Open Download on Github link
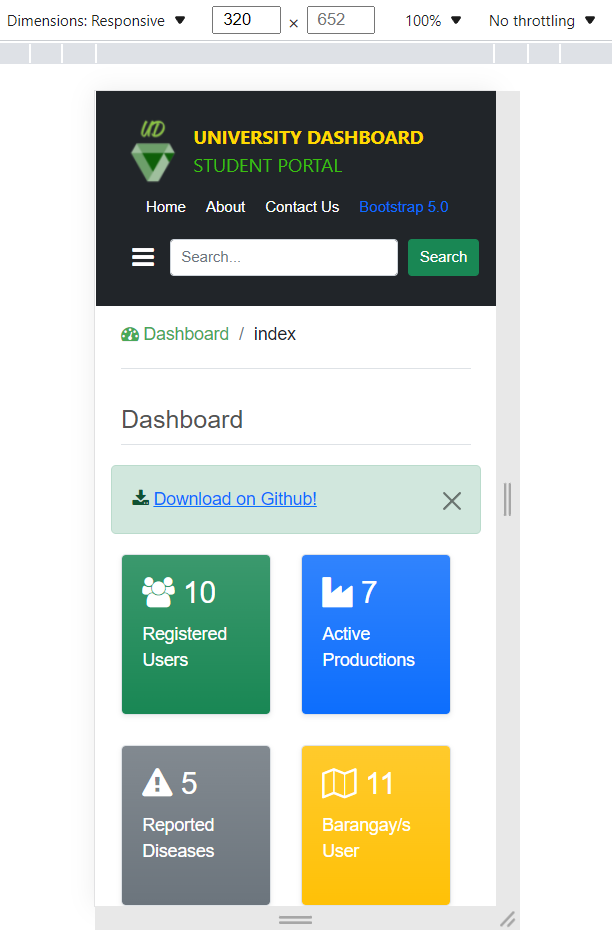This screenshot has width=612, height=930. [x=235, y=499]
